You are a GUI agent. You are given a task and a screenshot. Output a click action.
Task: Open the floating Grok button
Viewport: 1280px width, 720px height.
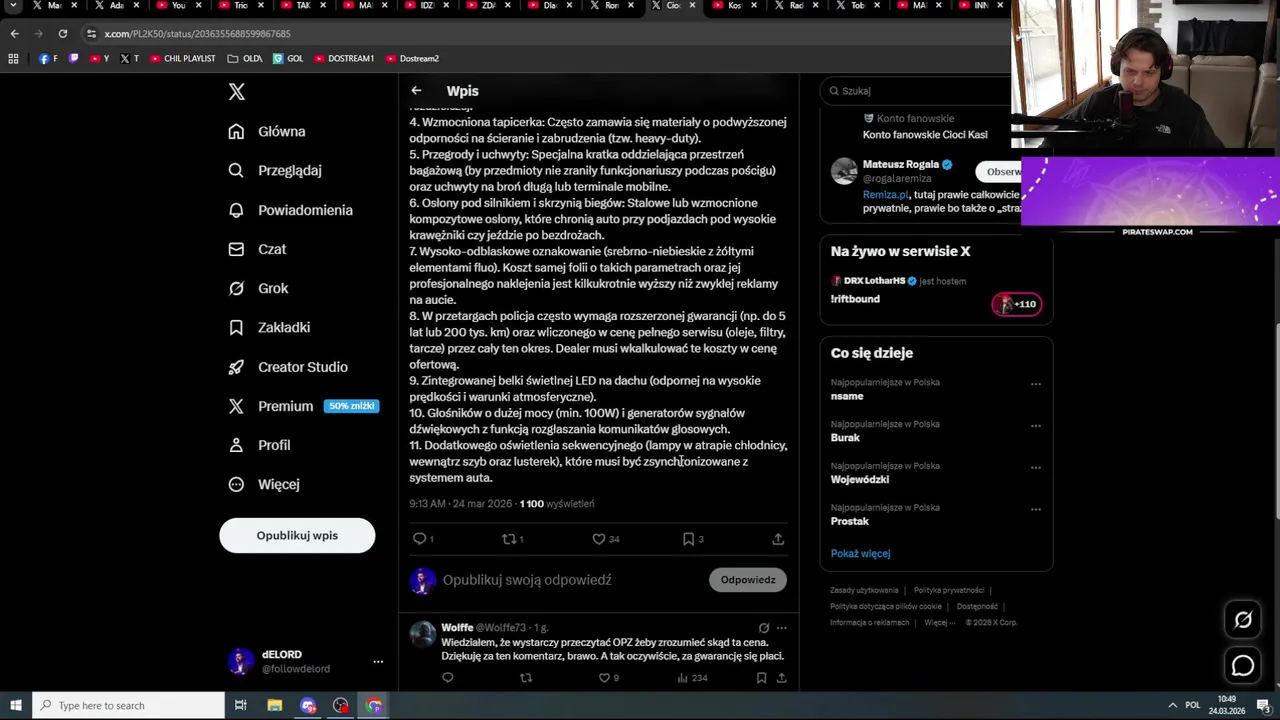point(1243,620)
